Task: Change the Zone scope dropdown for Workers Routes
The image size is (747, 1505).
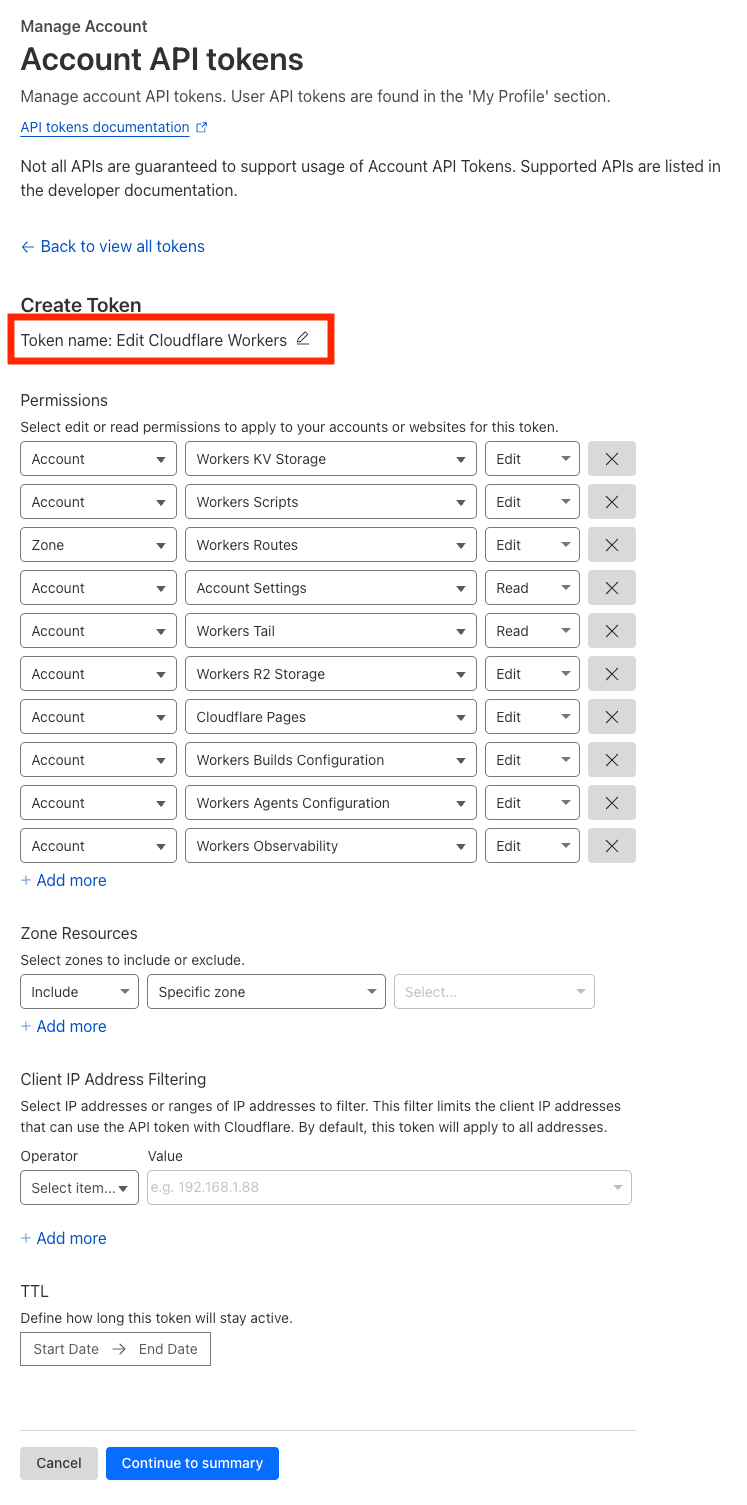Action: pos(98,545)
